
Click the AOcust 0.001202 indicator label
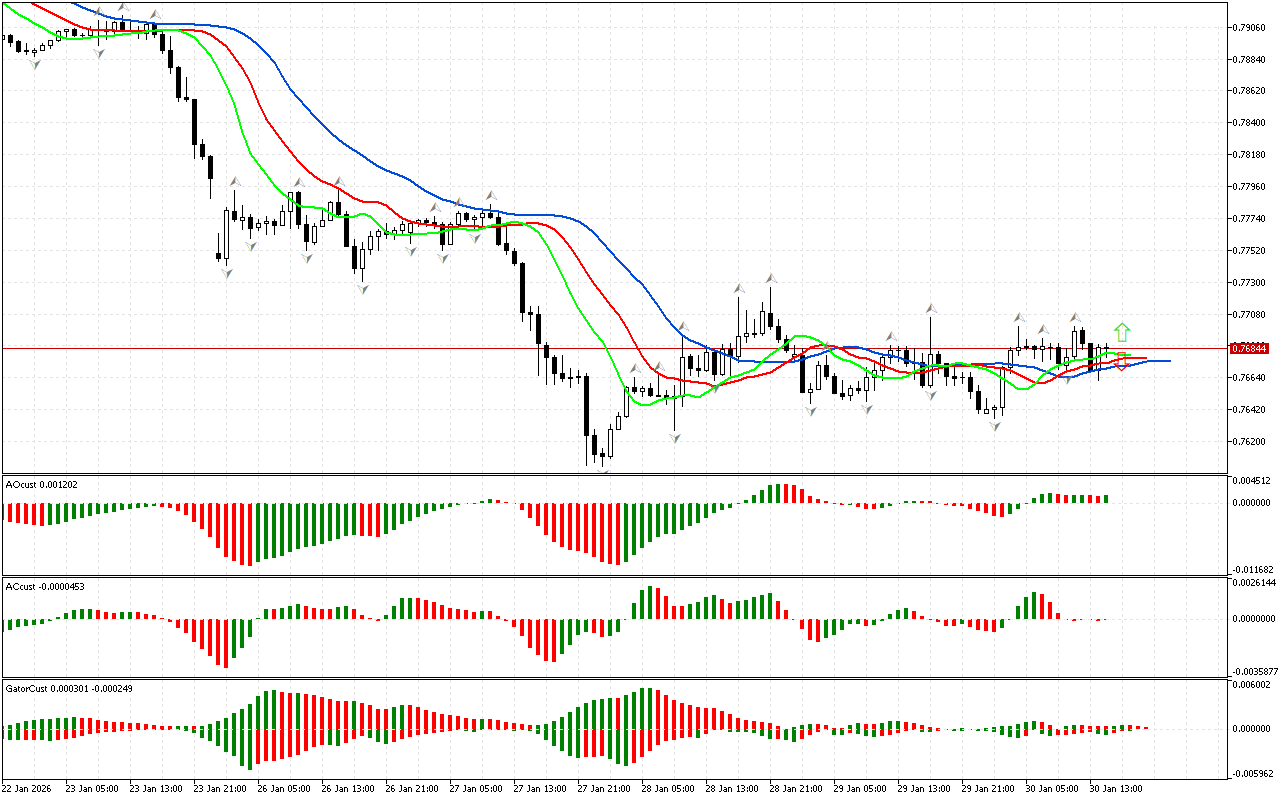pos(41,484)
